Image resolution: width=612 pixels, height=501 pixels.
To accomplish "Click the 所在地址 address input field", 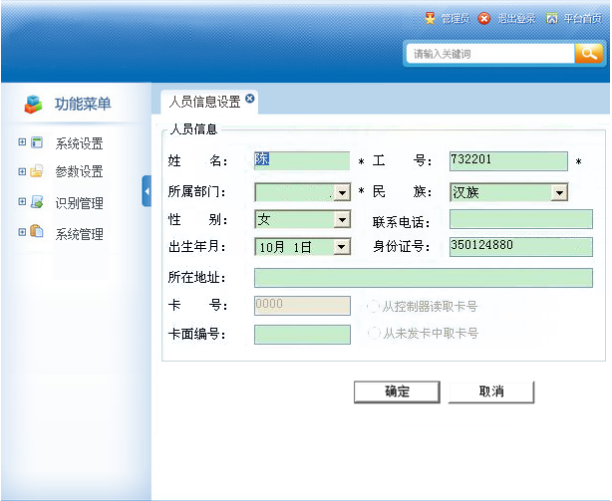I will 423,277.
